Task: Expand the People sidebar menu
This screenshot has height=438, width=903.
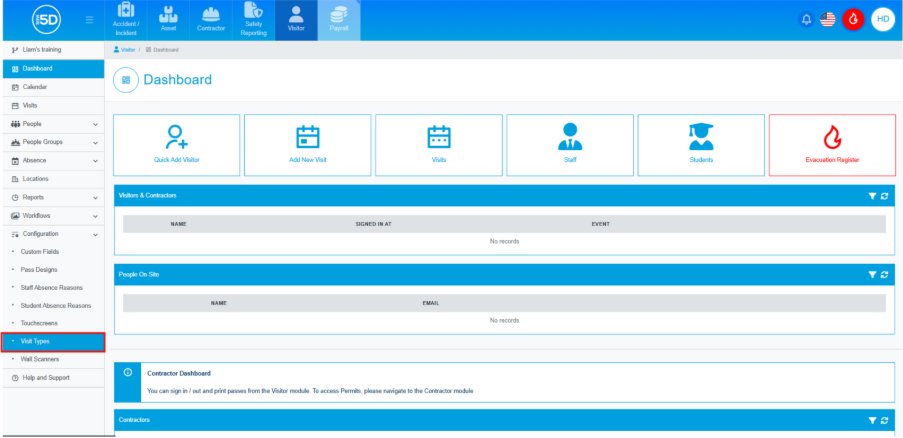Action: click(54, 124)
